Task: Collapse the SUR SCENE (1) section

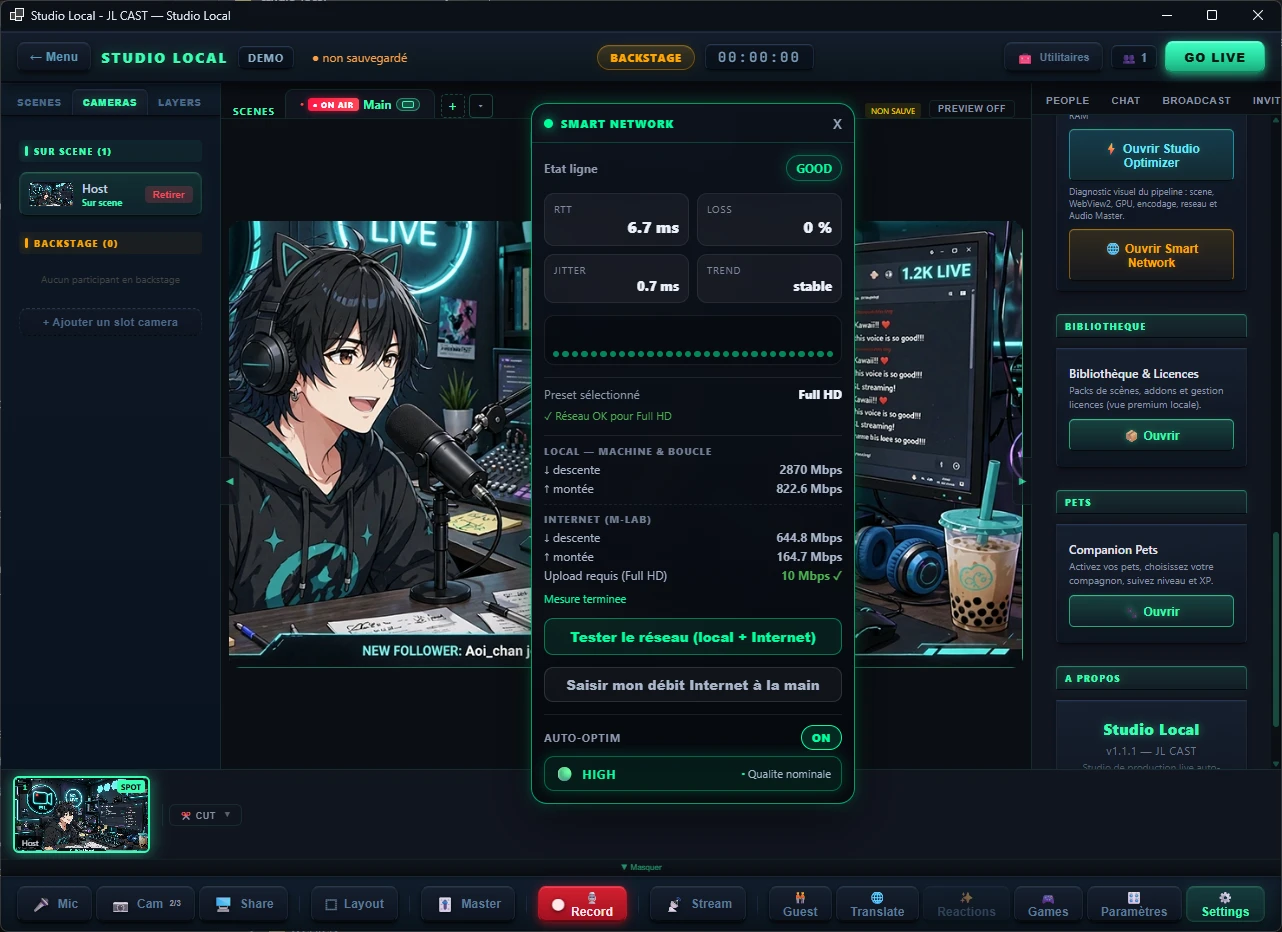Action: point(110,151)
